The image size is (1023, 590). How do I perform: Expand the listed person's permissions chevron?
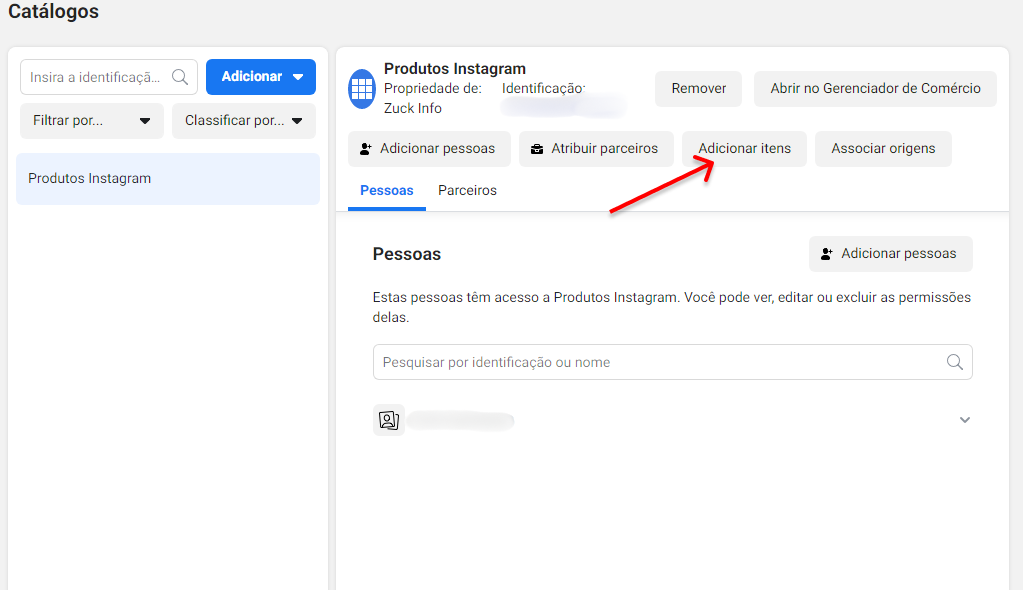(964, 420)
